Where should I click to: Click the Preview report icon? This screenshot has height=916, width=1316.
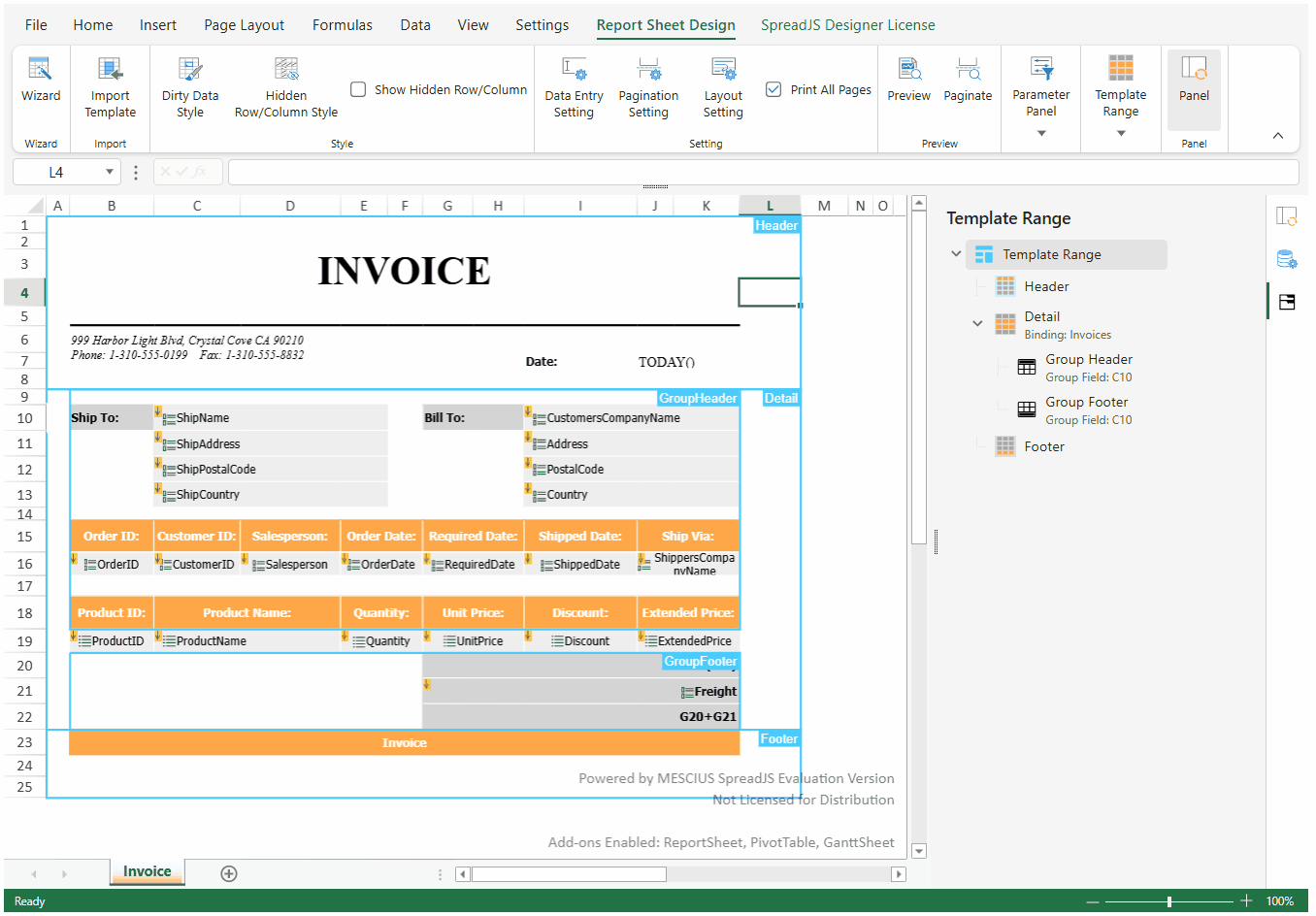(x=908, y=70)
